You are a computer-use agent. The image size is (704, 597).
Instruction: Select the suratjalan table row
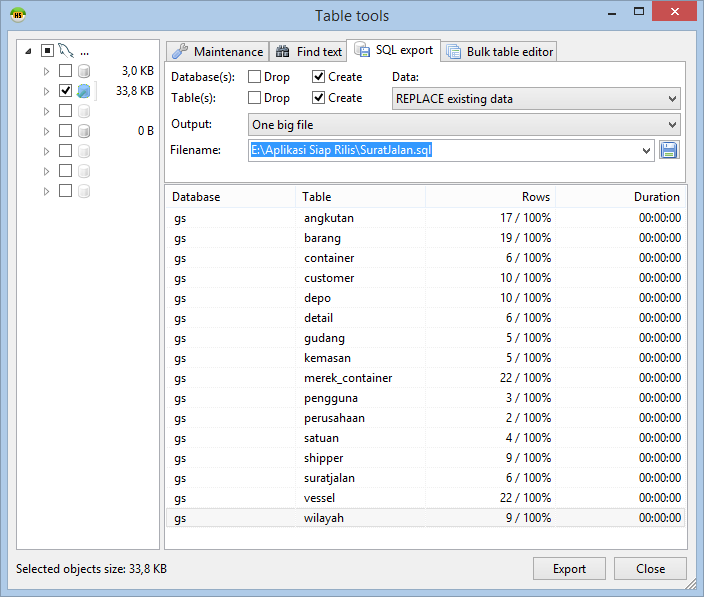coord(426,478)
